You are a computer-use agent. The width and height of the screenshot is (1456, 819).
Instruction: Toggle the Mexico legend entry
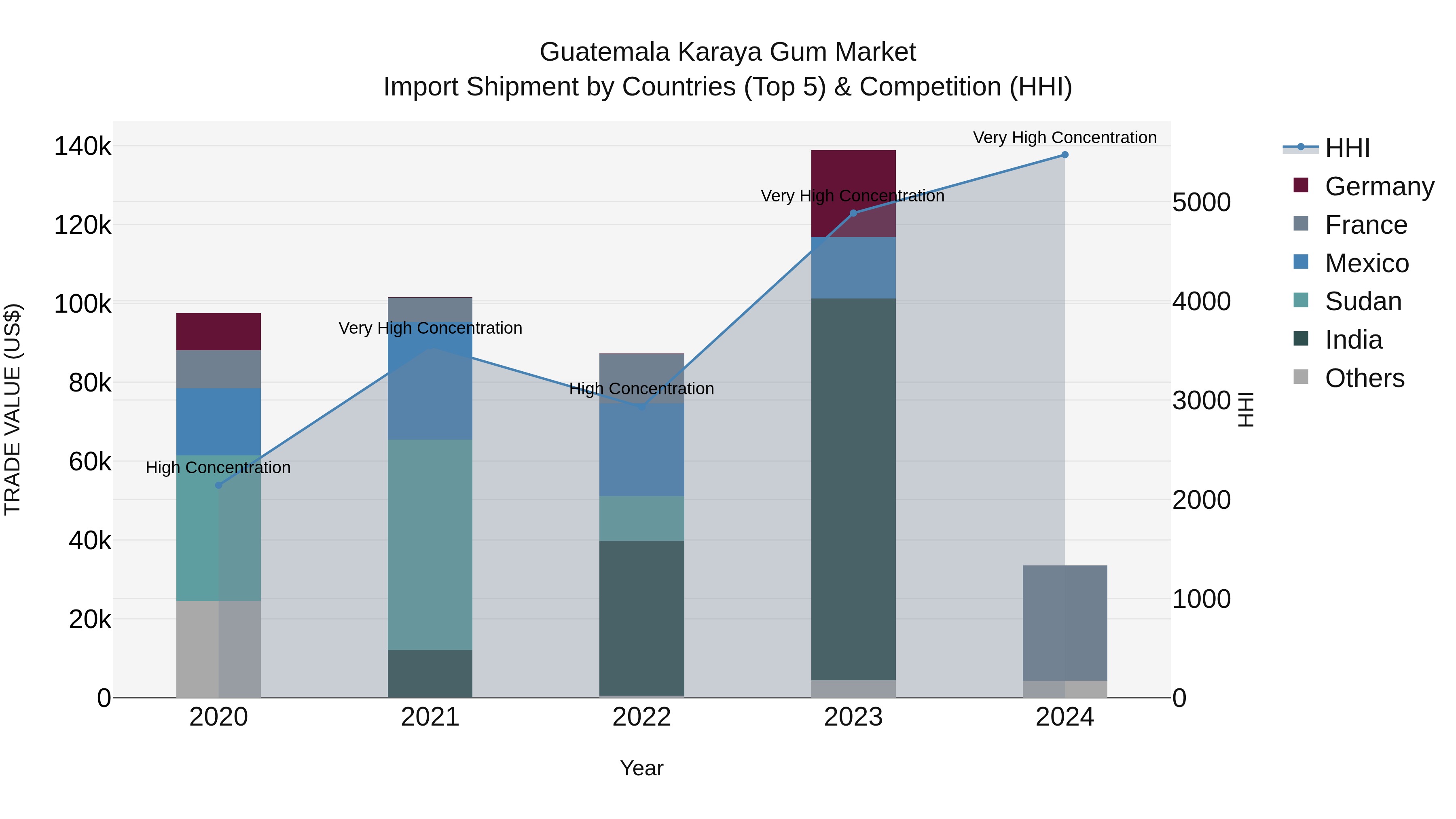coord(1351,263)
